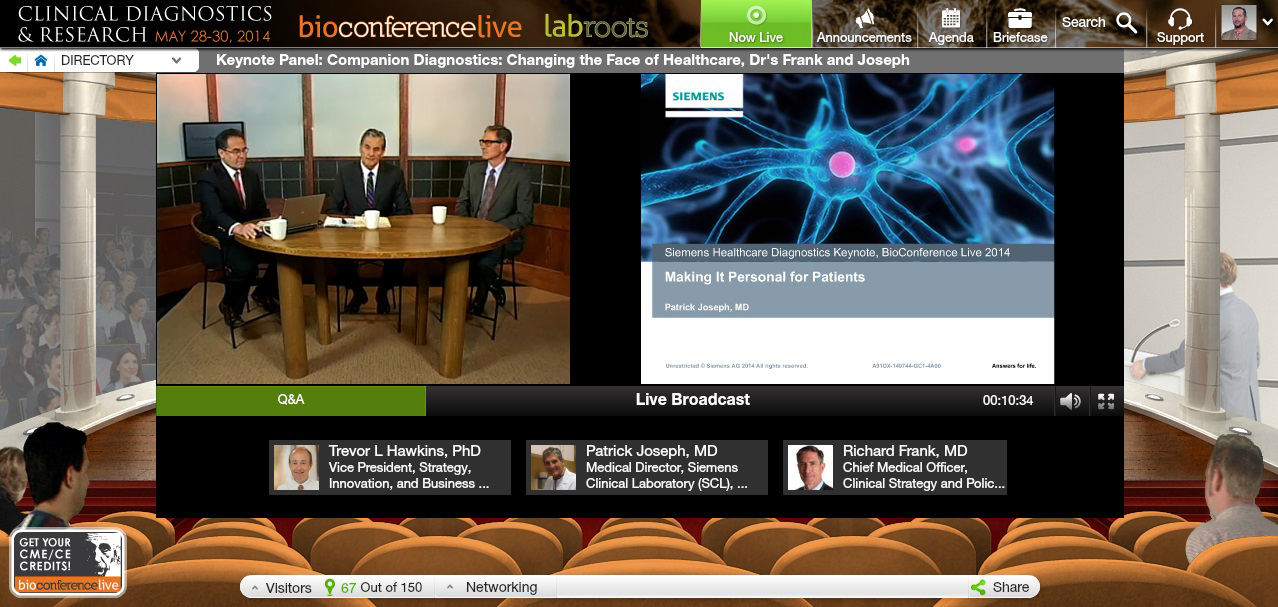
Task: Go to home via house icon
Action: pos(41,60)
